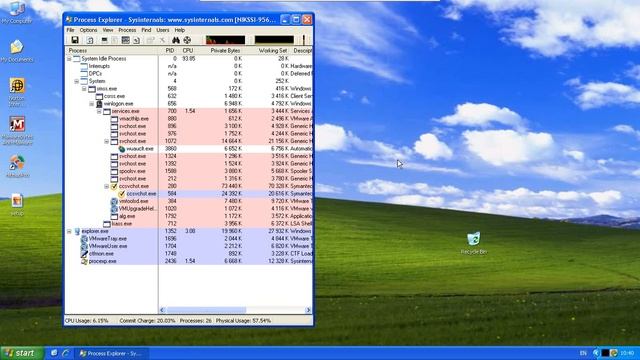Click Physical Usage value in status bar
Viewport: 640px width, 360px height.
[243, 321]
